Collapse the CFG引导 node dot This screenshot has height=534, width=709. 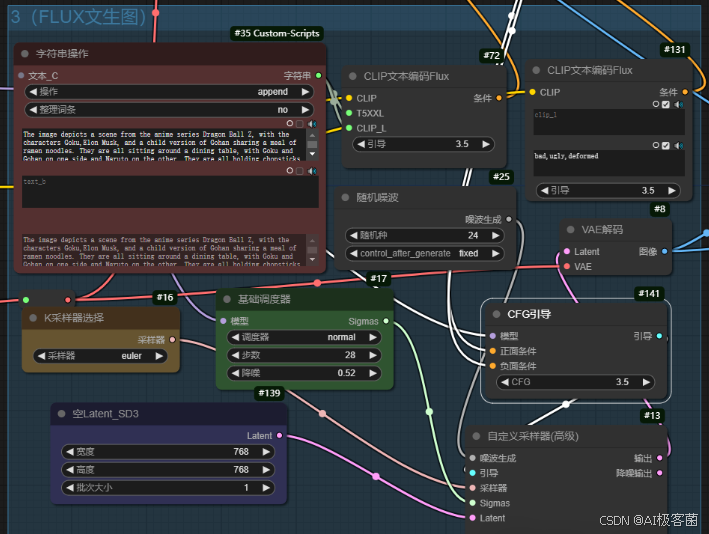coord(496,314)
